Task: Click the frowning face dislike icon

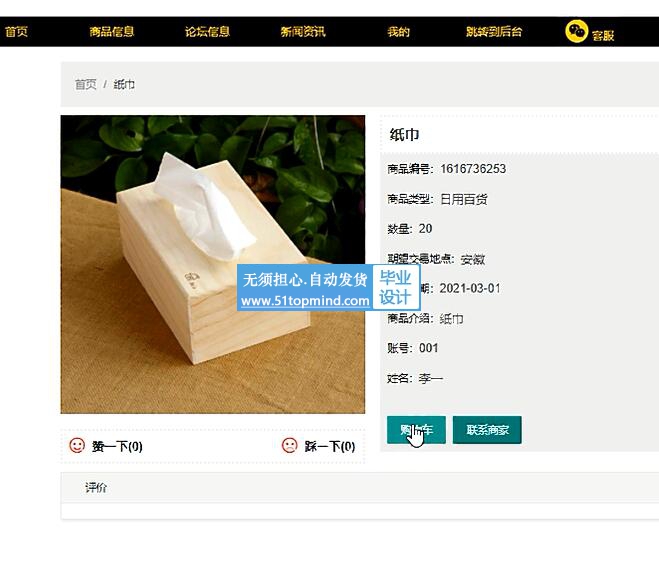Action: click(290, 445)
